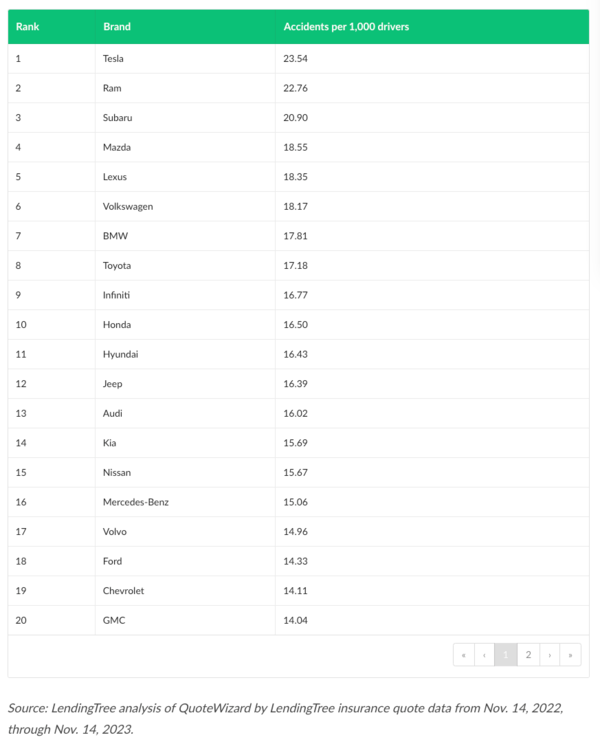600x744 pixels.
Task: Select current page 1 in pagination
Action: pyautogui.click(x=506, y=655)
